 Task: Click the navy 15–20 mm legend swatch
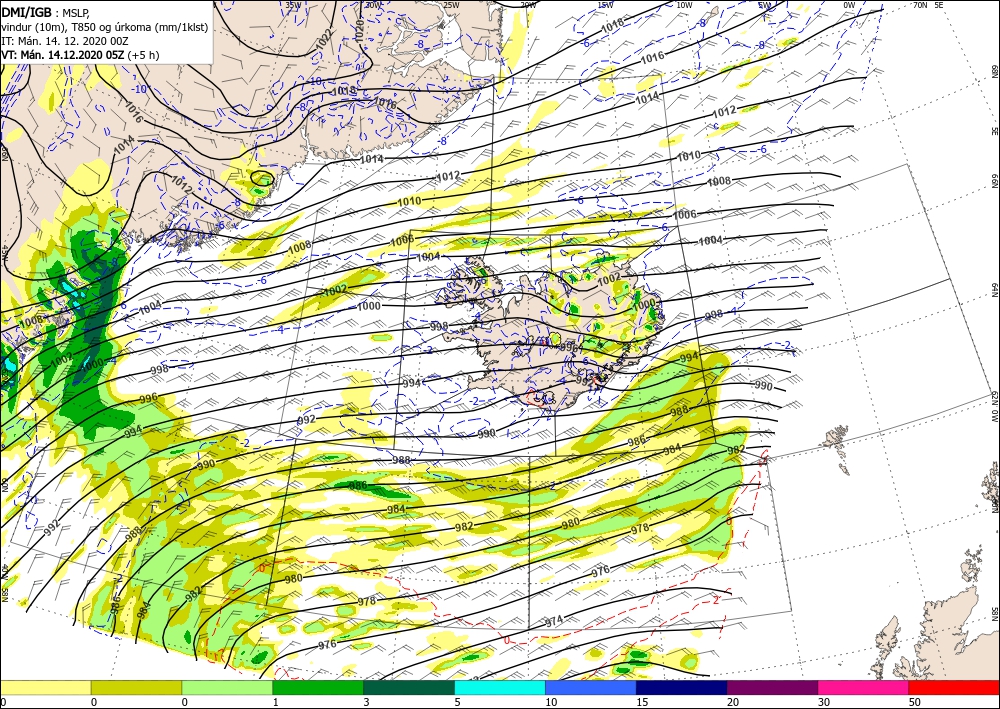tap(682, 687)
